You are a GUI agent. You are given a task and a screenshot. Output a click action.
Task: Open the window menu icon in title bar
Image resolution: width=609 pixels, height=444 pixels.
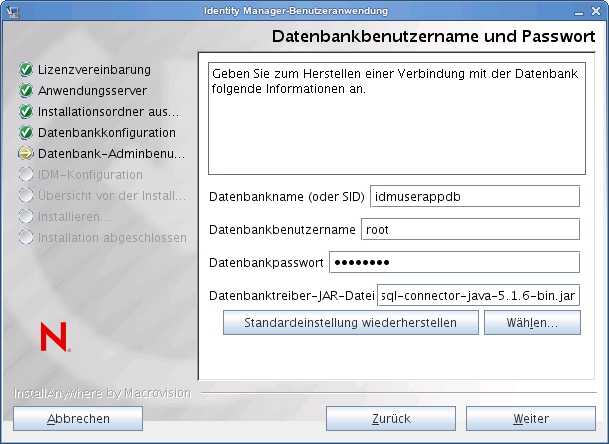[x=13, y=11]
